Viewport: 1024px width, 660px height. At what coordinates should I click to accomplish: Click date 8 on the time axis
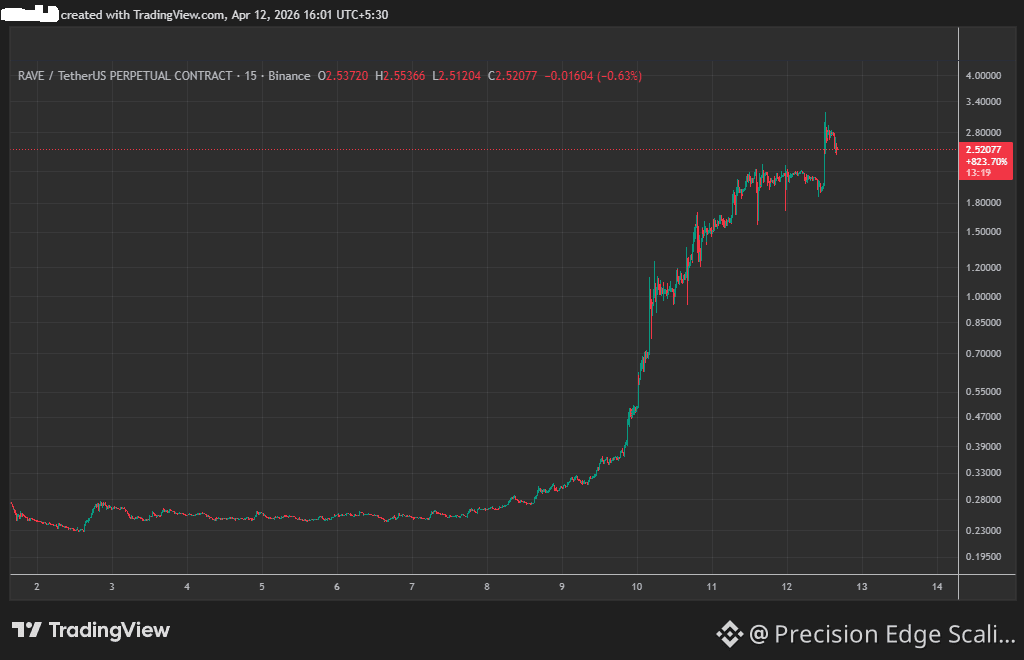point(487,587)
